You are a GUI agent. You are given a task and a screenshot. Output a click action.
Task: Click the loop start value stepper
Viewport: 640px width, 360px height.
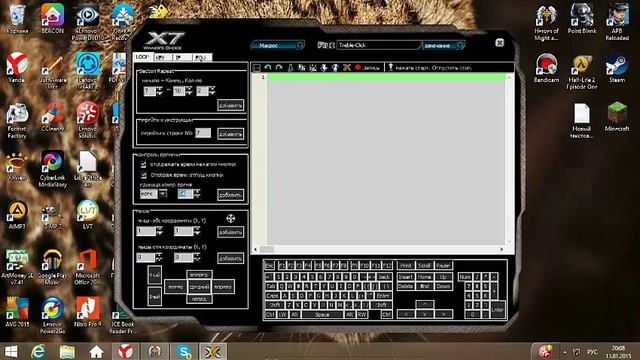coord(159,91)
